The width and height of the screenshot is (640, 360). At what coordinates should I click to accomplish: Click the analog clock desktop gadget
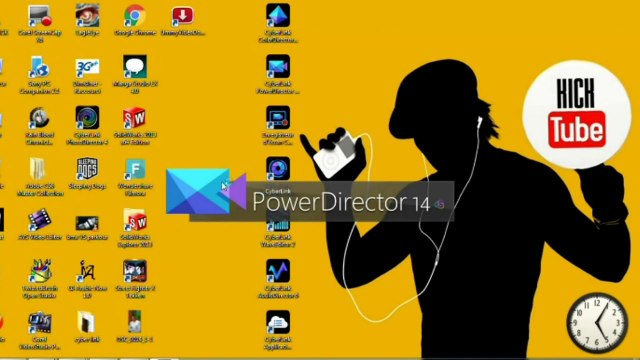597,322
